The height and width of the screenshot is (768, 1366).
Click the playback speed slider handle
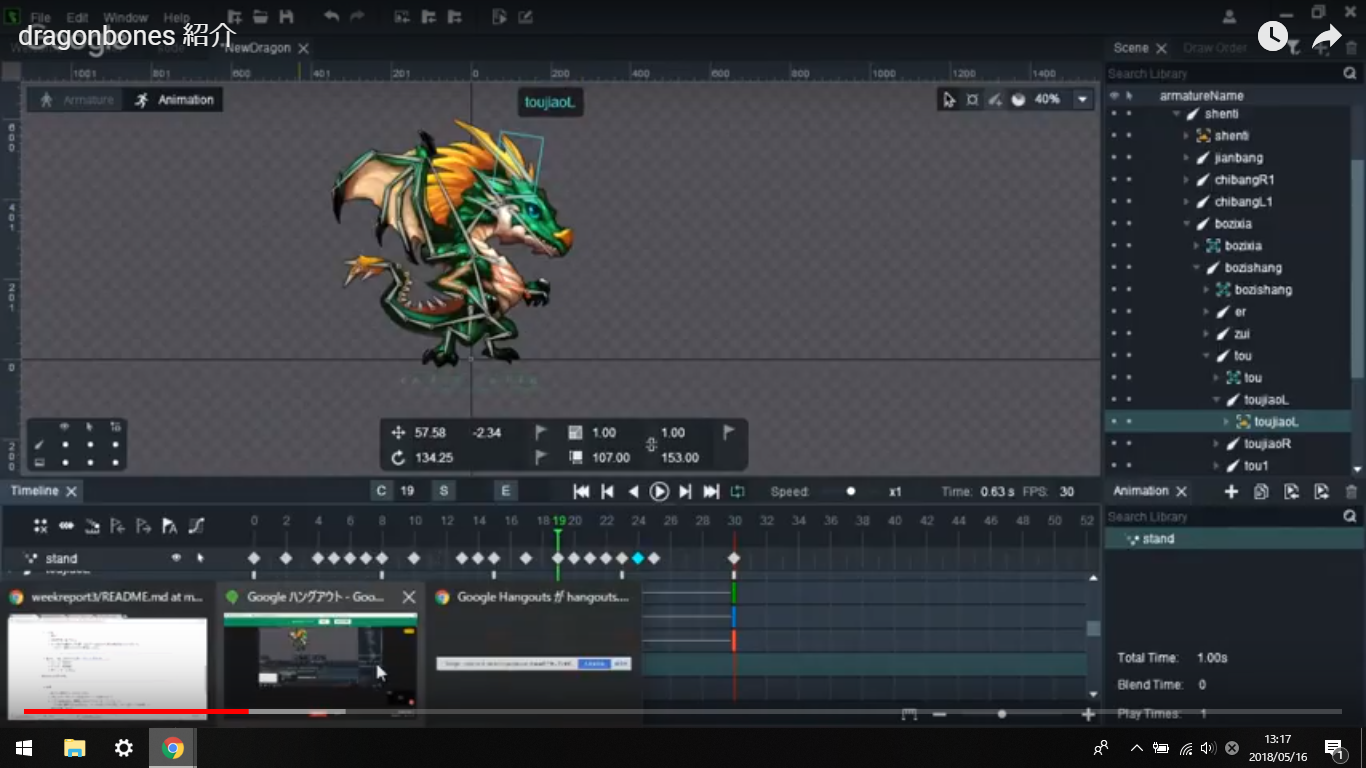pyautogui.click(x=851, y=491)
